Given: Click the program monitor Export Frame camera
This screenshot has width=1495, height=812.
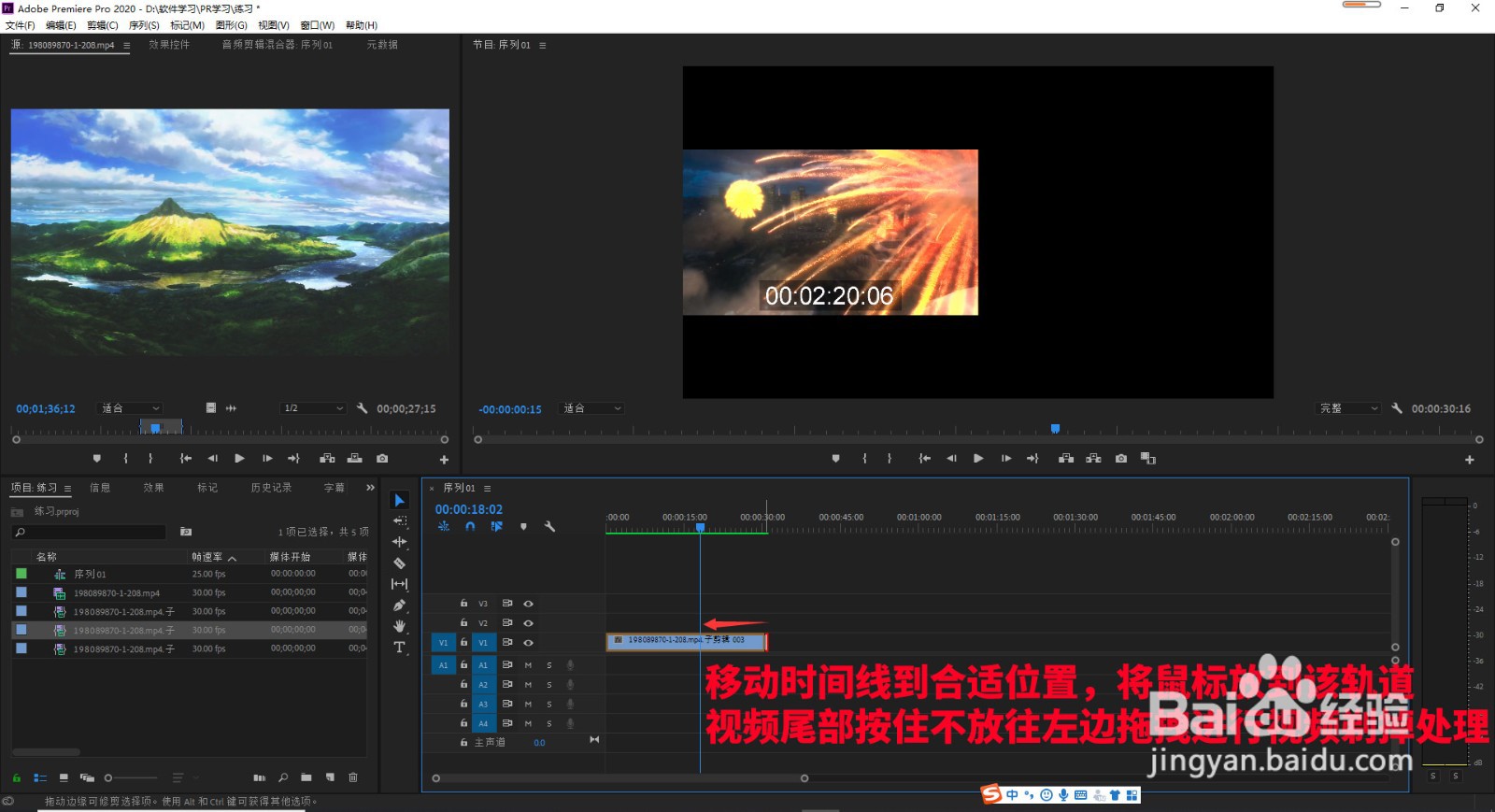Looking at the screenshot, I should pos(1121,459).
